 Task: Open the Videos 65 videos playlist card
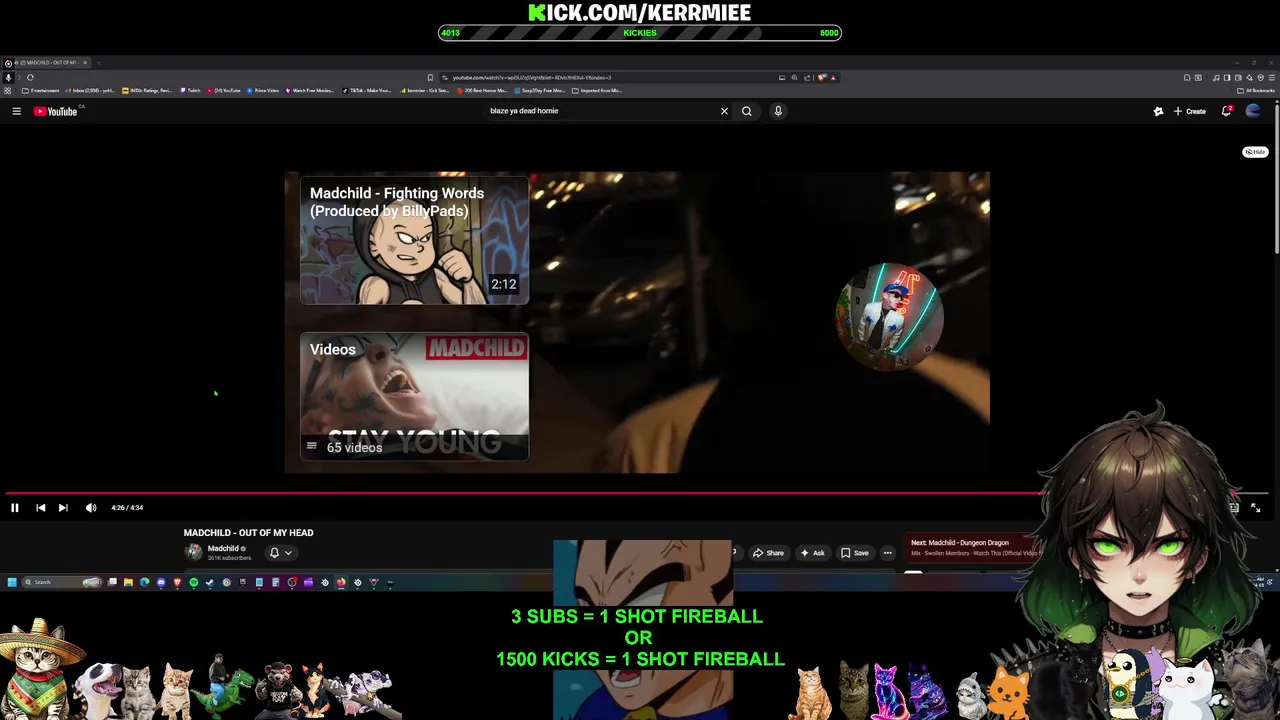click(x=414, y=397)
